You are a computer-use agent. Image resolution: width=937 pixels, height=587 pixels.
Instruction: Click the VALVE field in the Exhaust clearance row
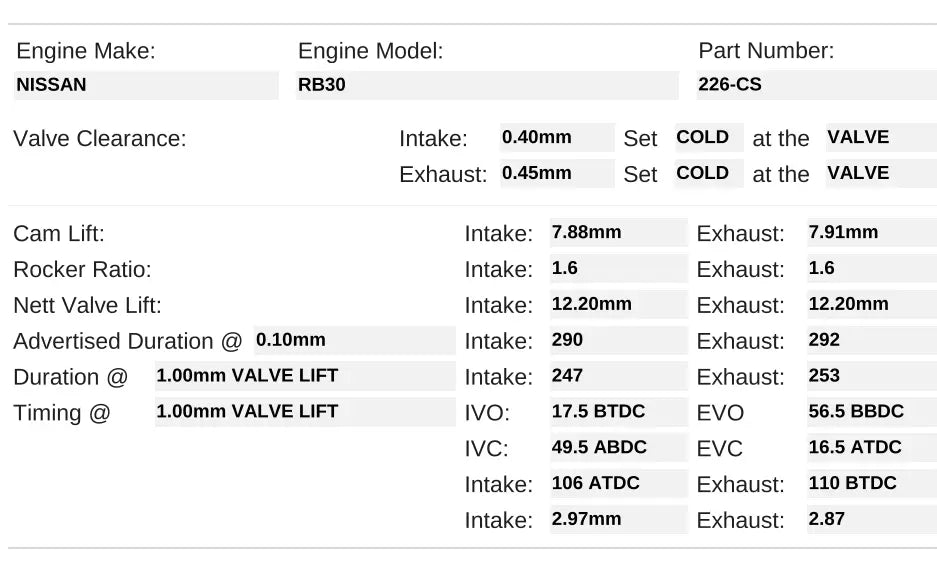tap(880, 173)
